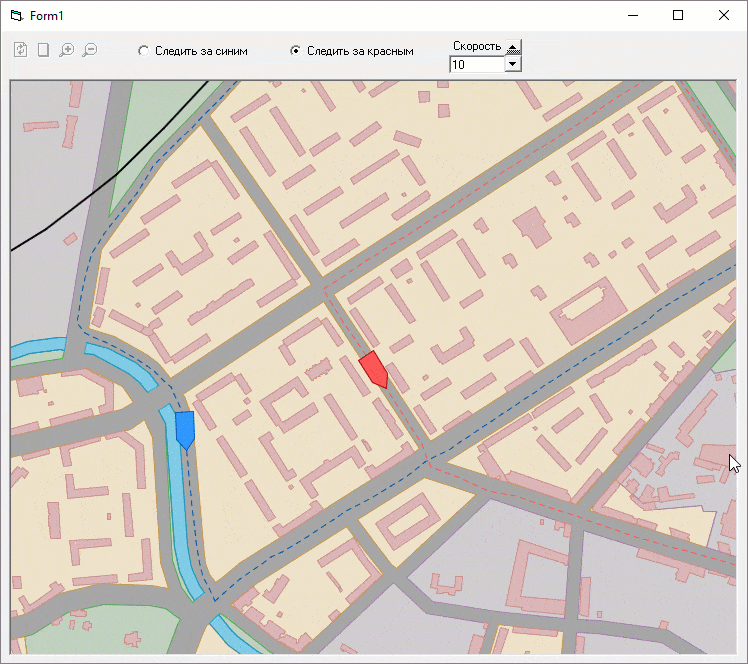Open the Скорость dropdown list arrow
748x664 pixels.
(x=513, y=64)
